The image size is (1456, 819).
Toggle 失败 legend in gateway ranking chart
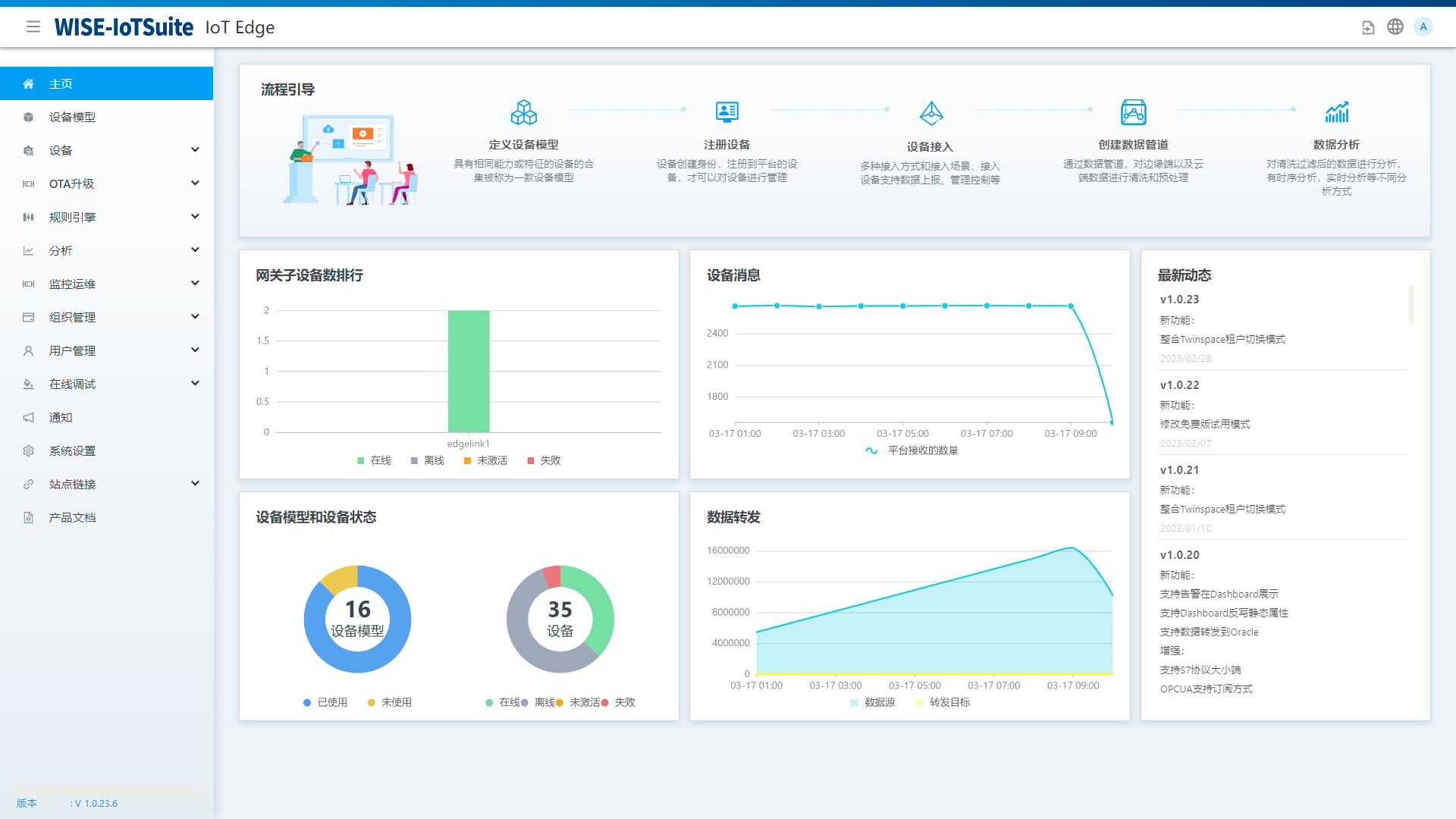(544, 460)
